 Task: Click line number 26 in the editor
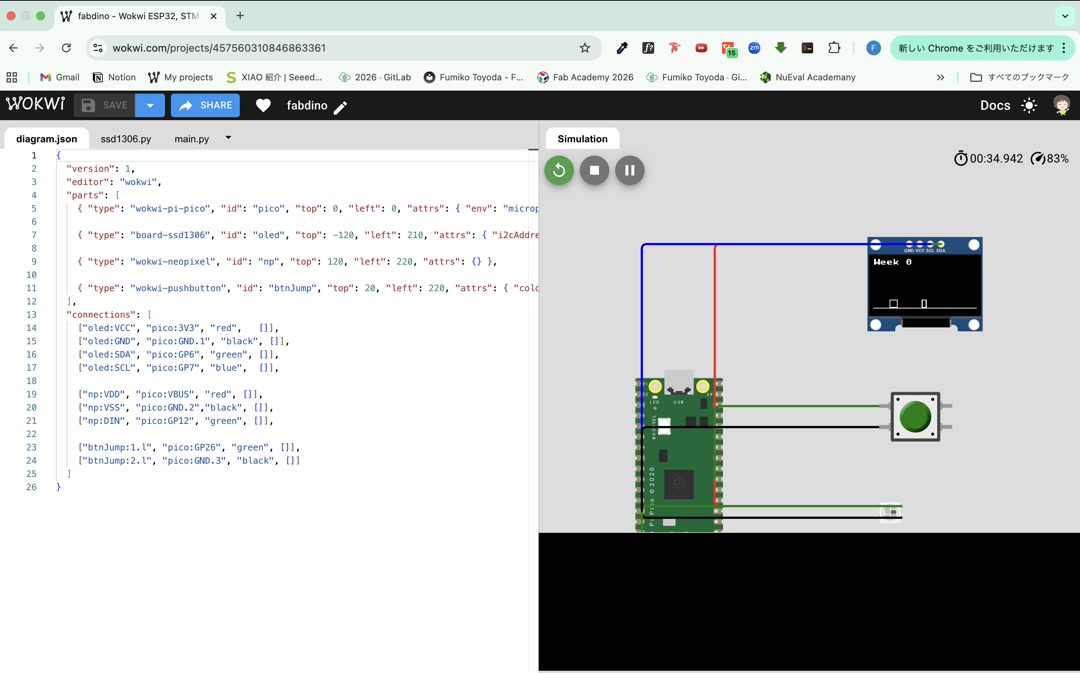coord(31,487)
